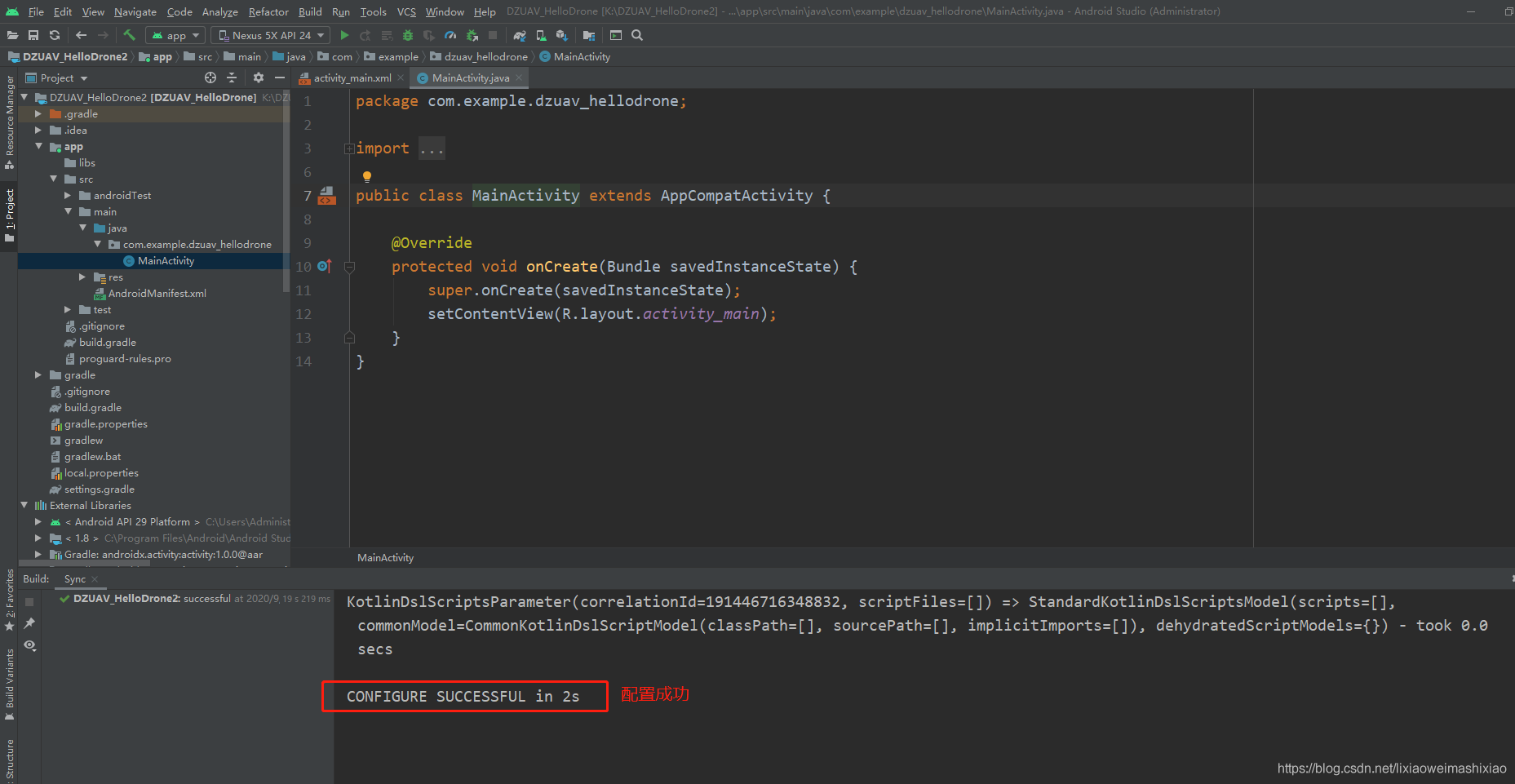Screen dimensions: 1515x784
Task: Select AndroidManifest.xml in project tree
Action: [x=157, y=294]
